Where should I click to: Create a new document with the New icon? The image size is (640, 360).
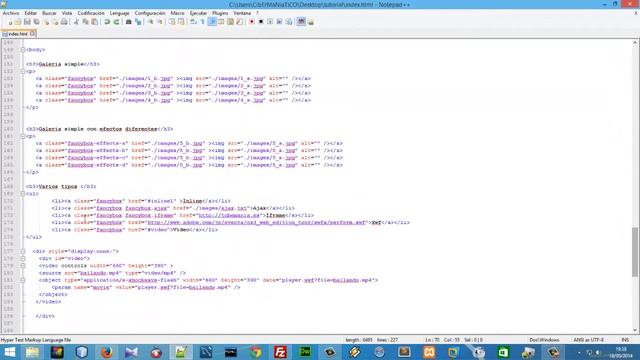[x=10, y=22]
